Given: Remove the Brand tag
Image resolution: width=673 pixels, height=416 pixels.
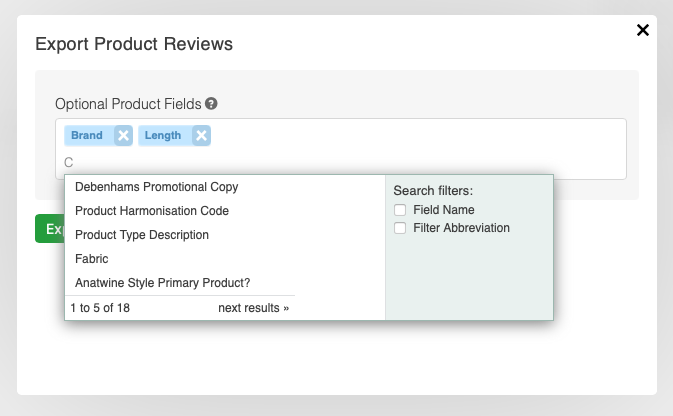Looking at the screenshot, I should pos(123,136).
